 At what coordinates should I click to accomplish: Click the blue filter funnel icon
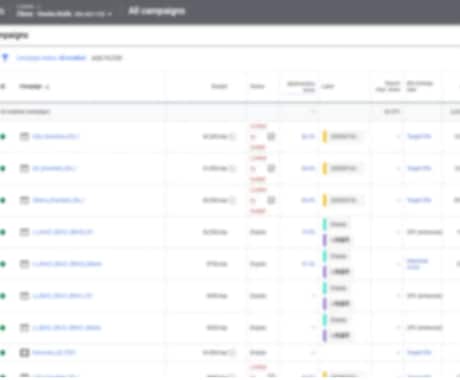[5, 58]
